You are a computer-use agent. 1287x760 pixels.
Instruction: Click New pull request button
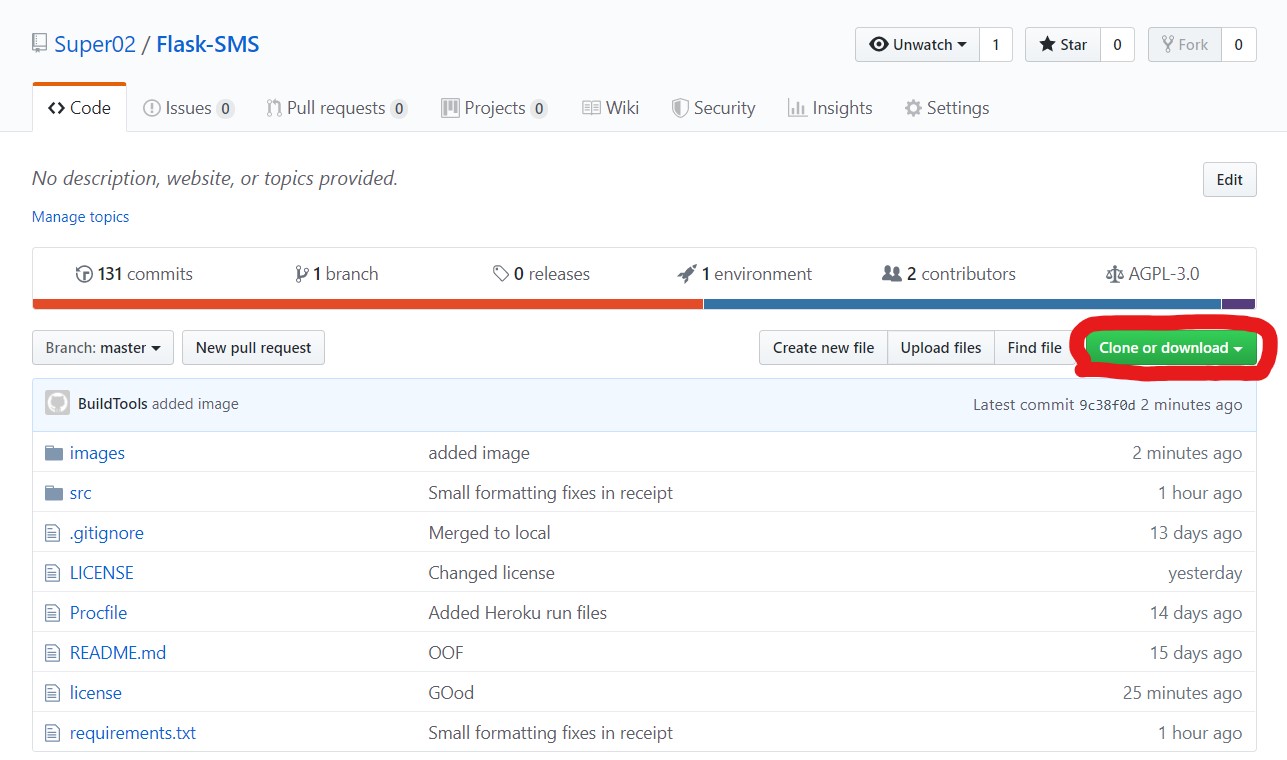point(253,348)
